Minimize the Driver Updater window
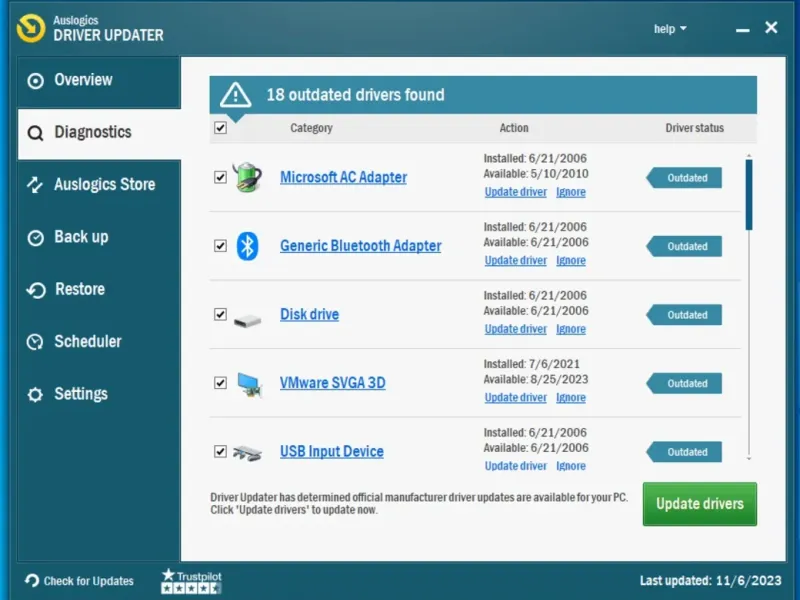The width and height of the screenshot is (800, 600). pos(742,31)
